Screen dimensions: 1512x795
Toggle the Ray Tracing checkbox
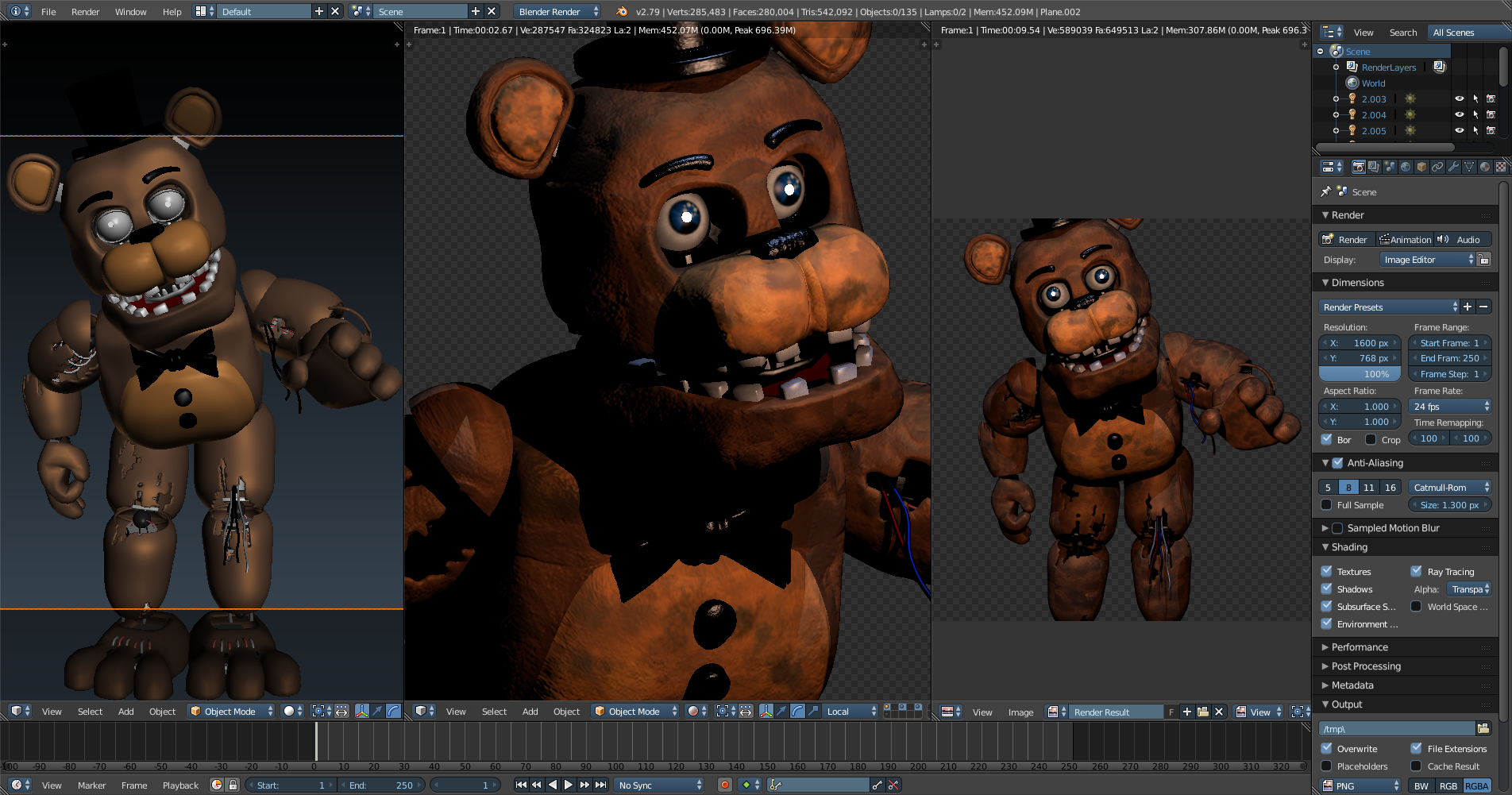point(1416,571)
